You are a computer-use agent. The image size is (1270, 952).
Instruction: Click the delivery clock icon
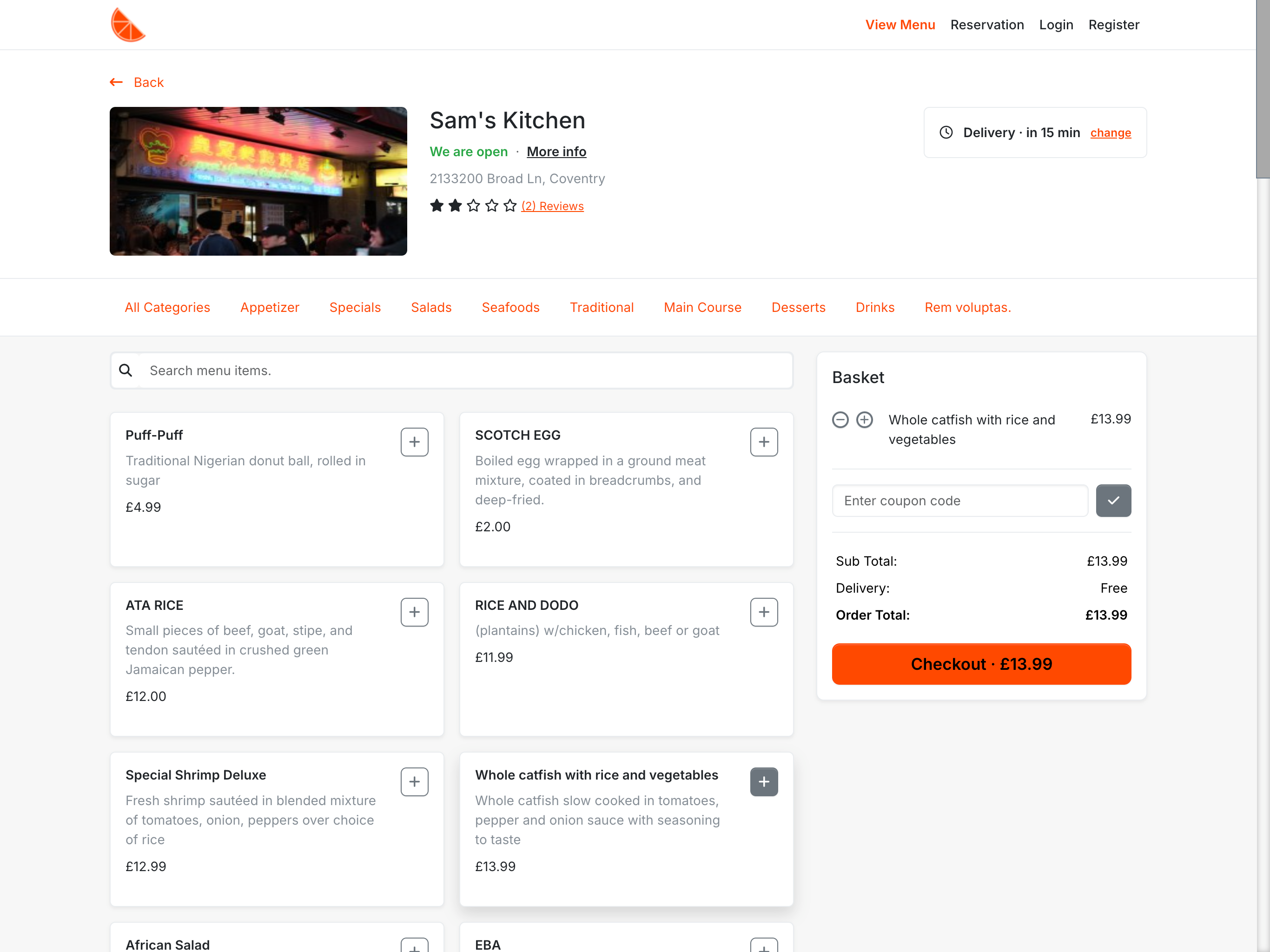946,132
